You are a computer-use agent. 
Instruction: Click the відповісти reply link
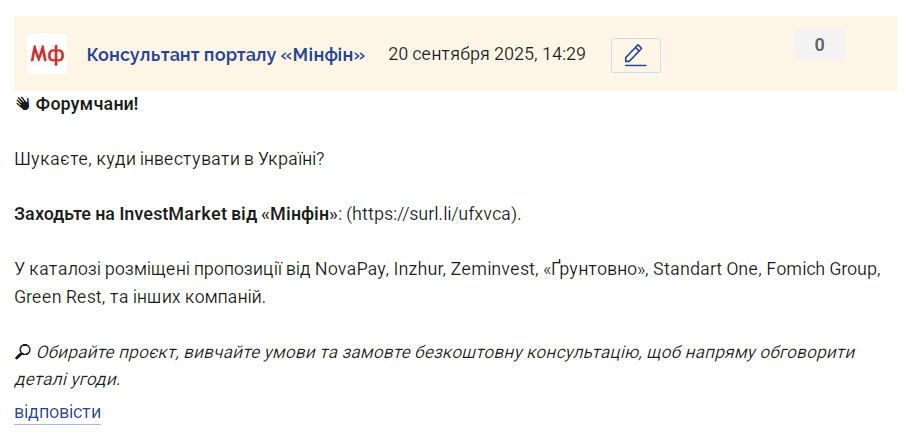(57, 412)
